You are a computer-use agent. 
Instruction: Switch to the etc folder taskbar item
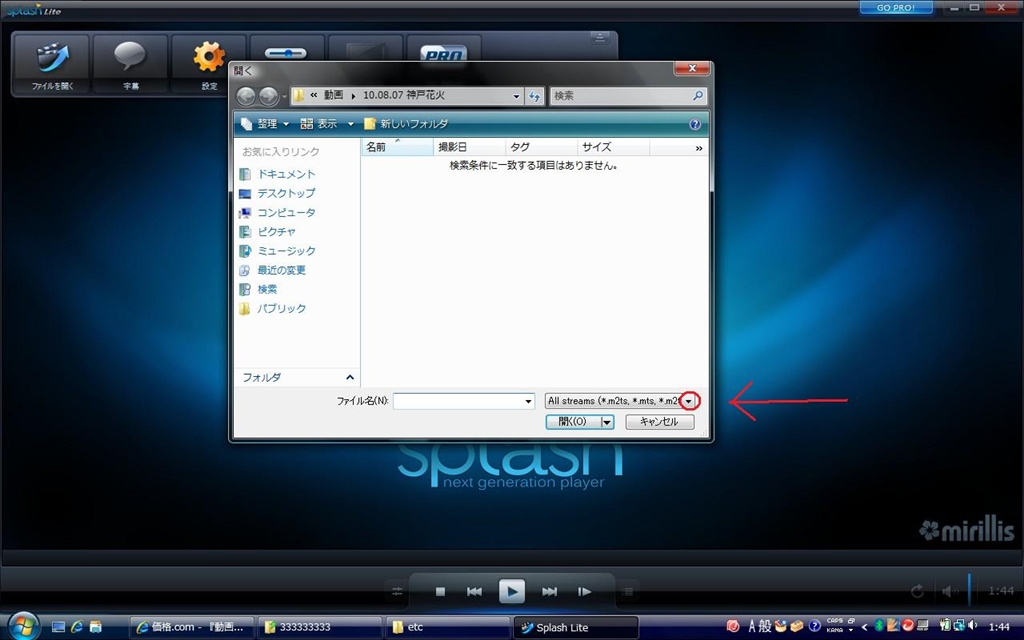click(x=448, y=628)
